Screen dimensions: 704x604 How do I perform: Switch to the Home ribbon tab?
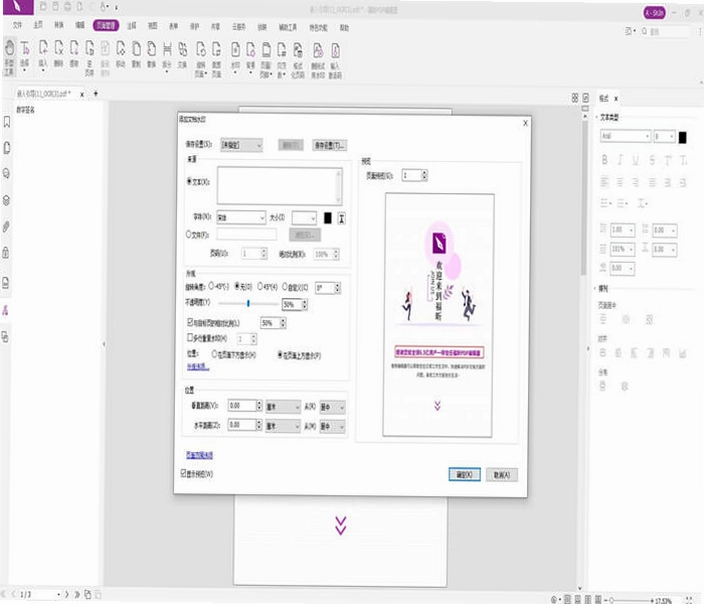click(x=38, y=25)
